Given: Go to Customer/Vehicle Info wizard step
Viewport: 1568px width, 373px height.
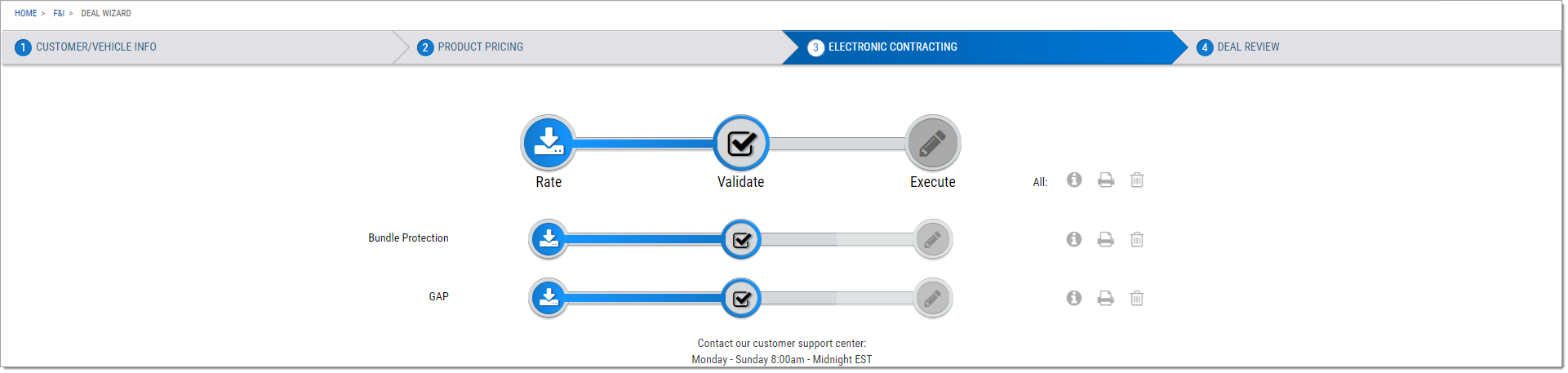Looking at the screenshot, I should click(x=96, y=47).
